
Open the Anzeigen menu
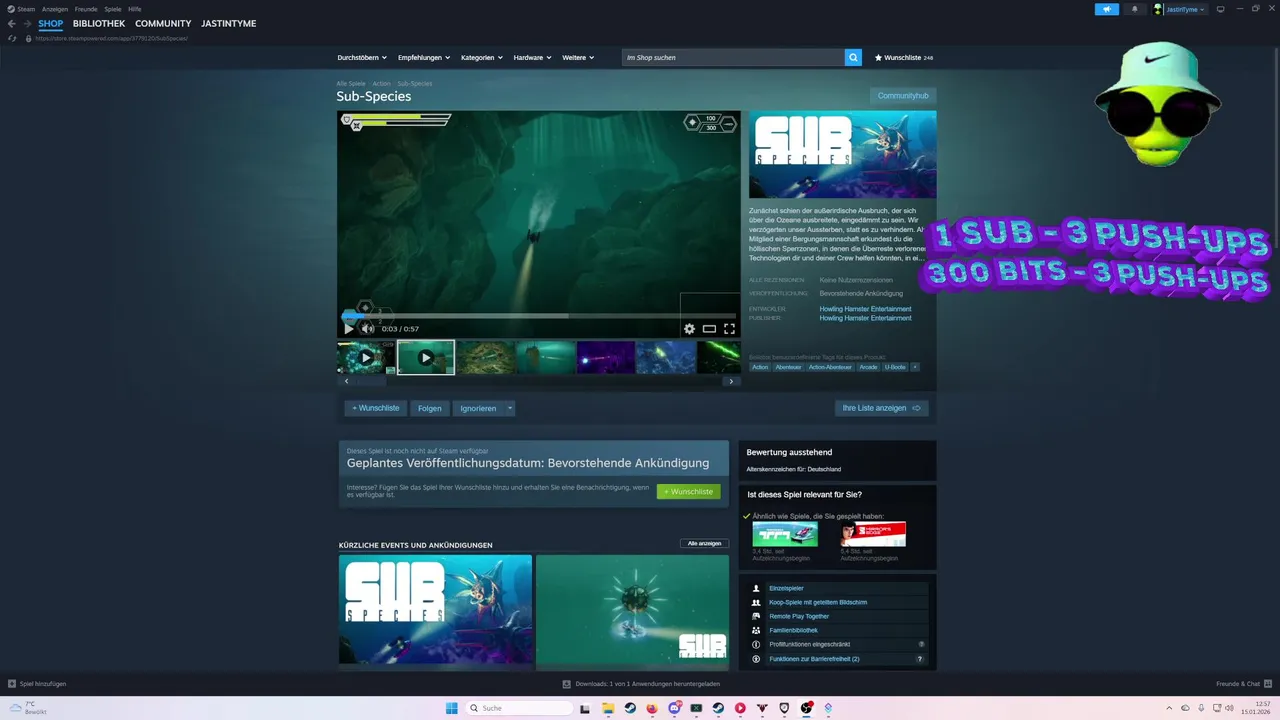point(55,9)
